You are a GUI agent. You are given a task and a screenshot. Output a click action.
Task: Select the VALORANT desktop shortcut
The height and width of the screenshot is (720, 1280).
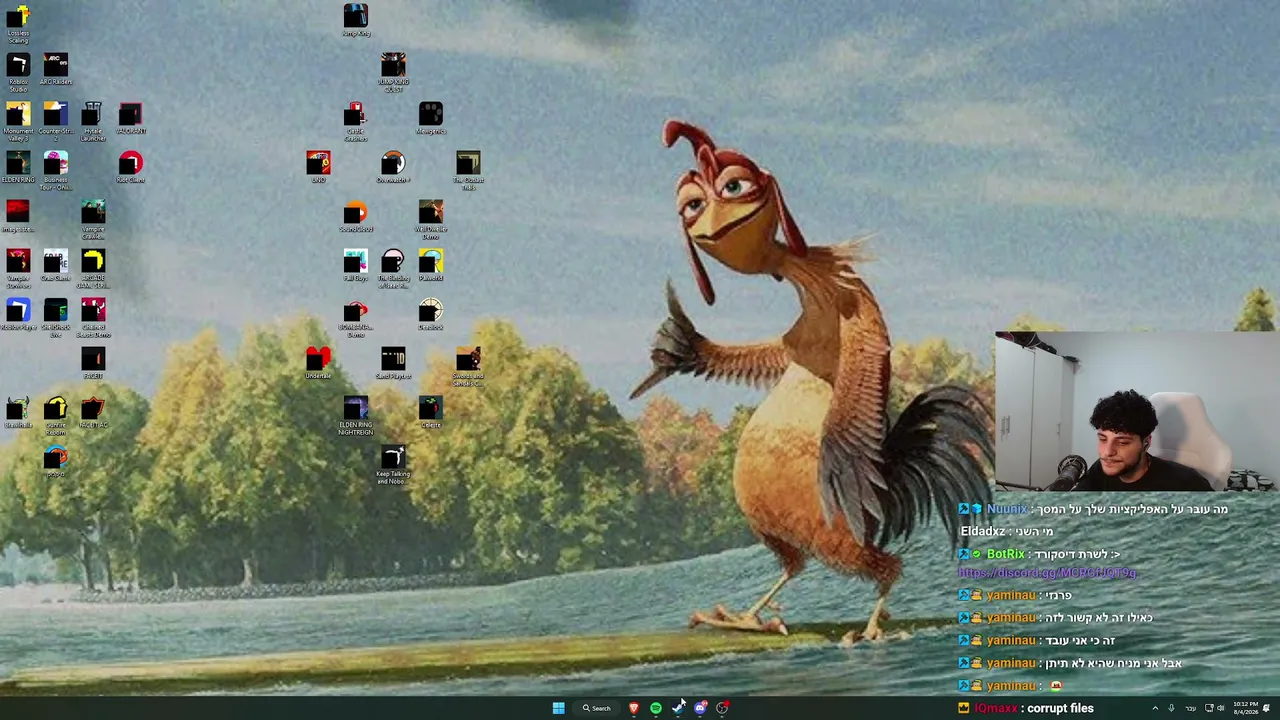point(130,119)
